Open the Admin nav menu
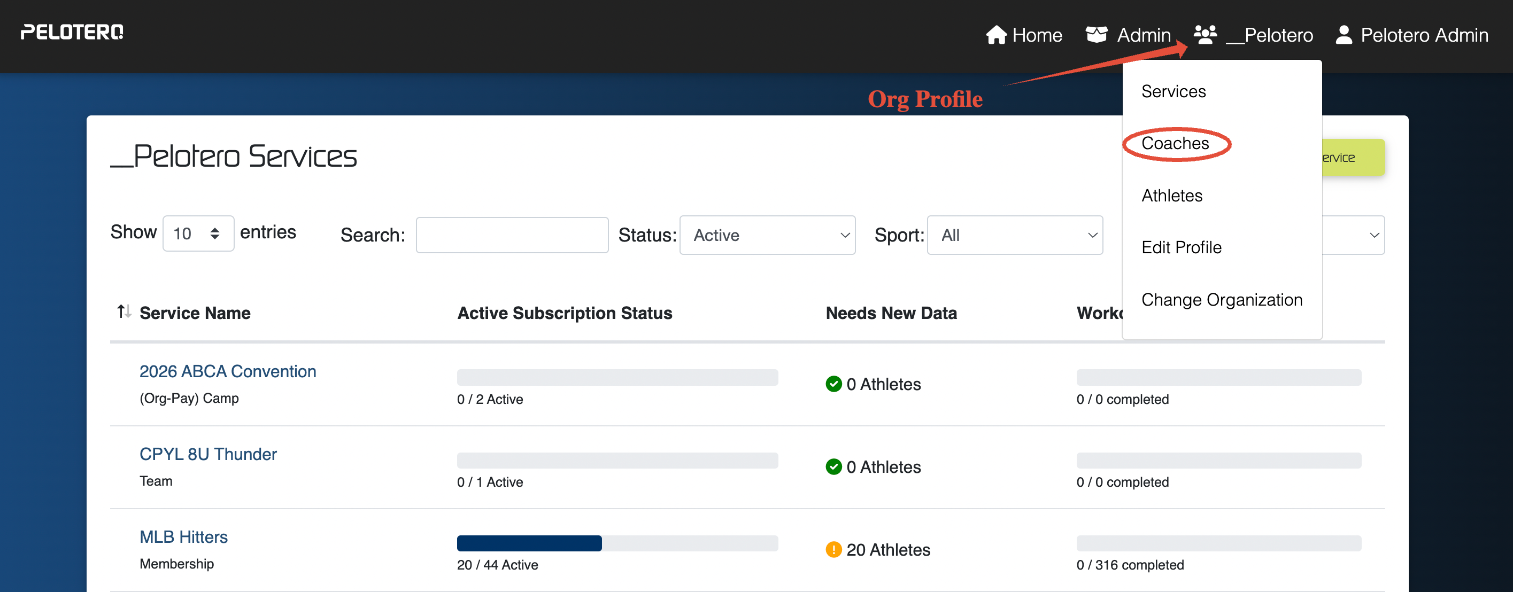This screenshot has width=1513, height=592. pos(1128,35)
